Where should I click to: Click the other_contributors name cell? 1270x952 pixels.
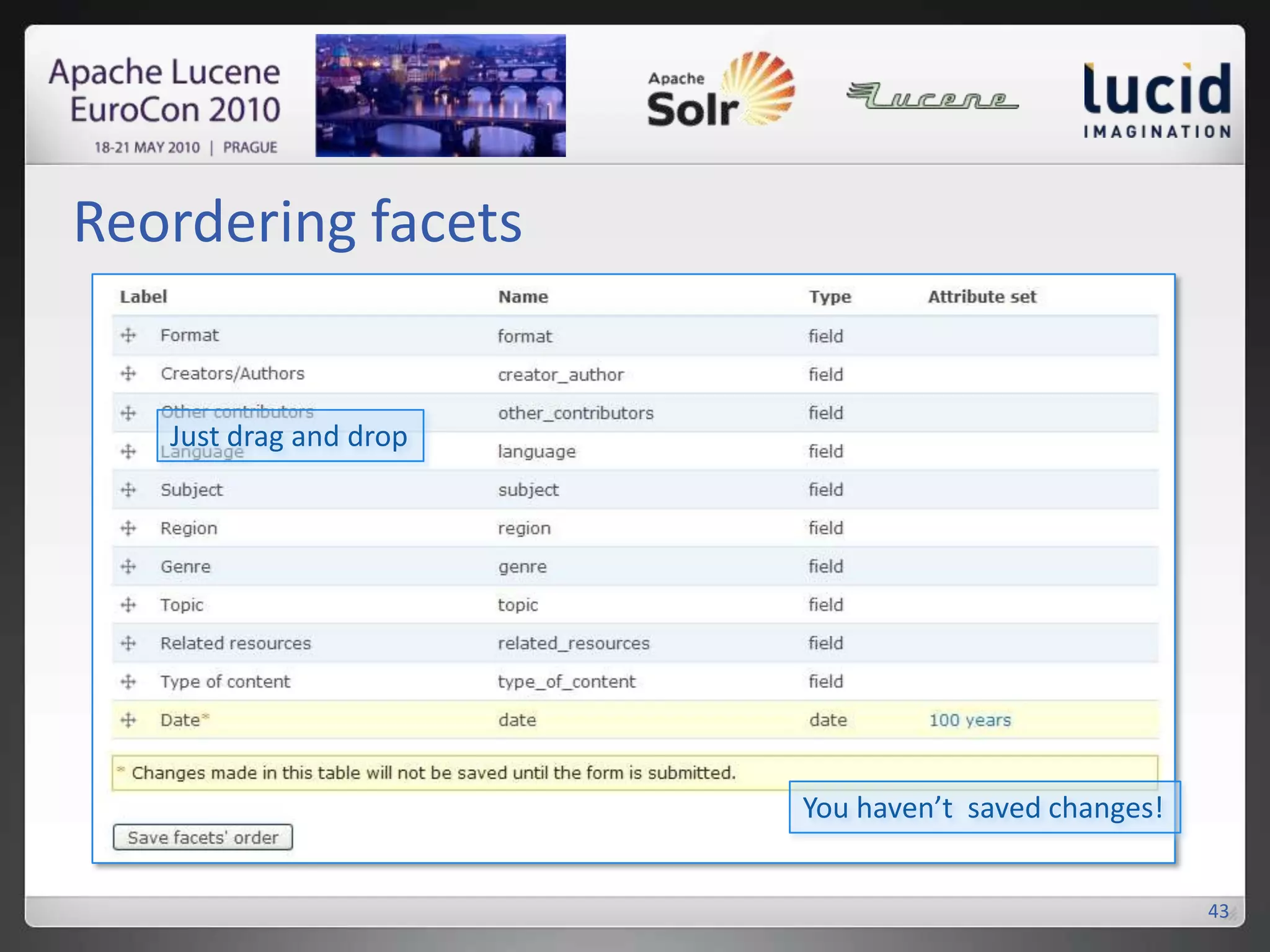(575, 413)
